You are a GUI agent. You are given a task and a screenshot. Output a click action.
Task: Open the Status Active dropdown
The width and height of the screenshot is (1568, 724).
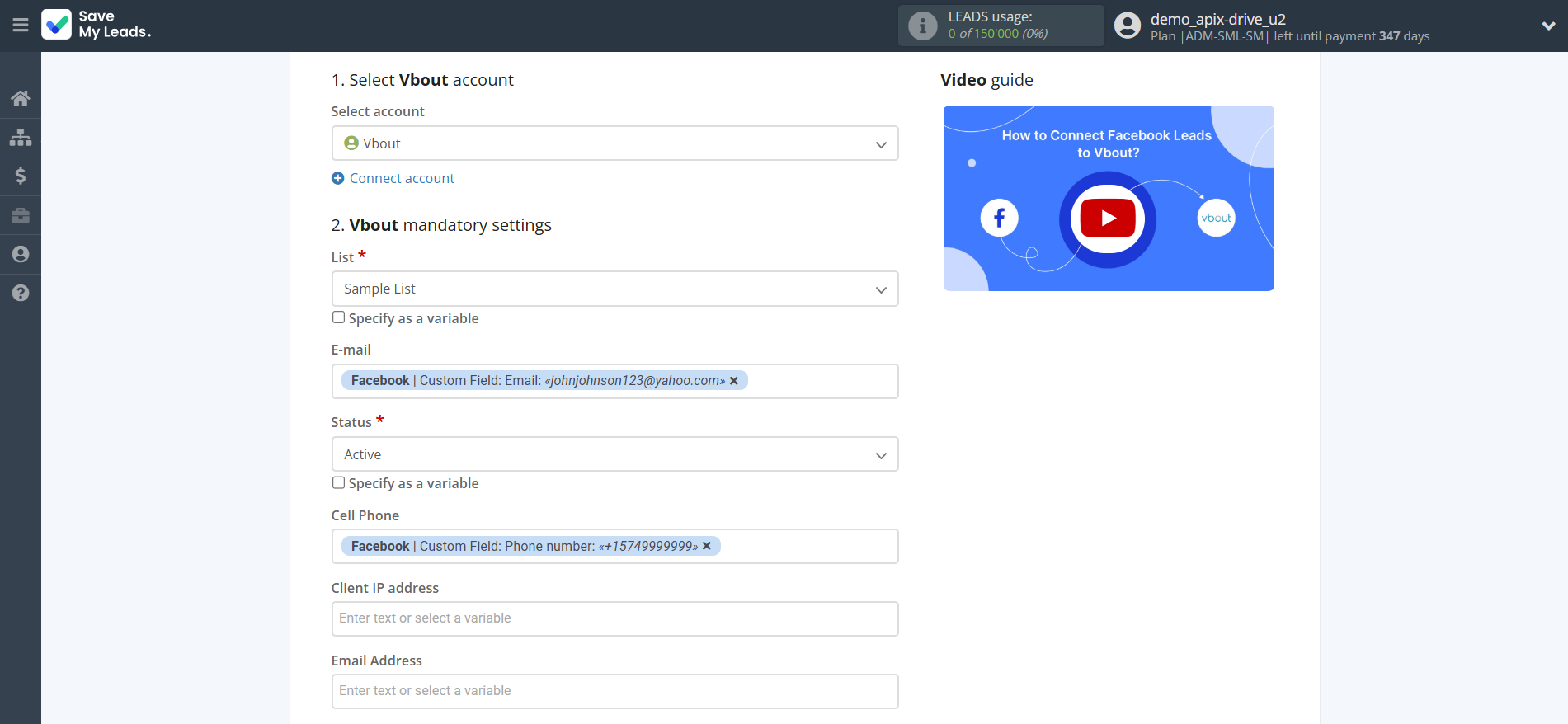(614, 454)
